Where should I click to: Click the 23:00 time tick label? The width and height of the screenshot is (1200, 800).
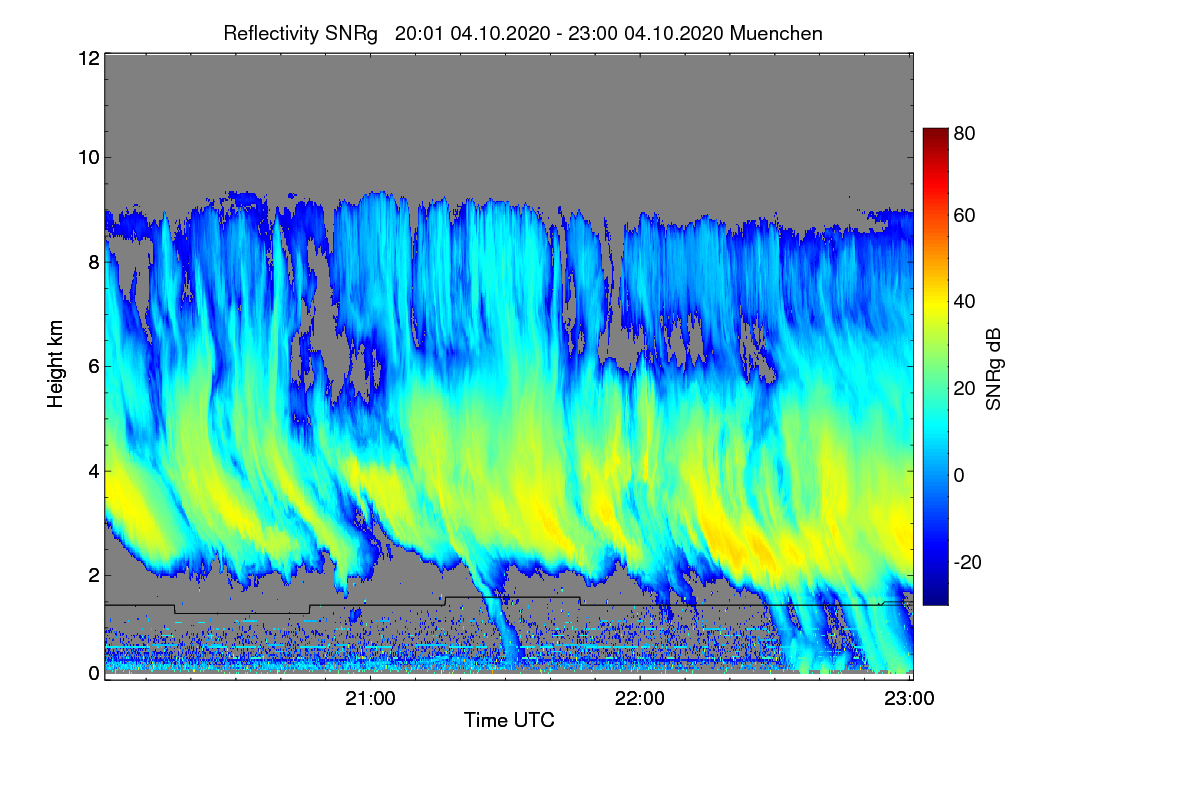(909, 698)
